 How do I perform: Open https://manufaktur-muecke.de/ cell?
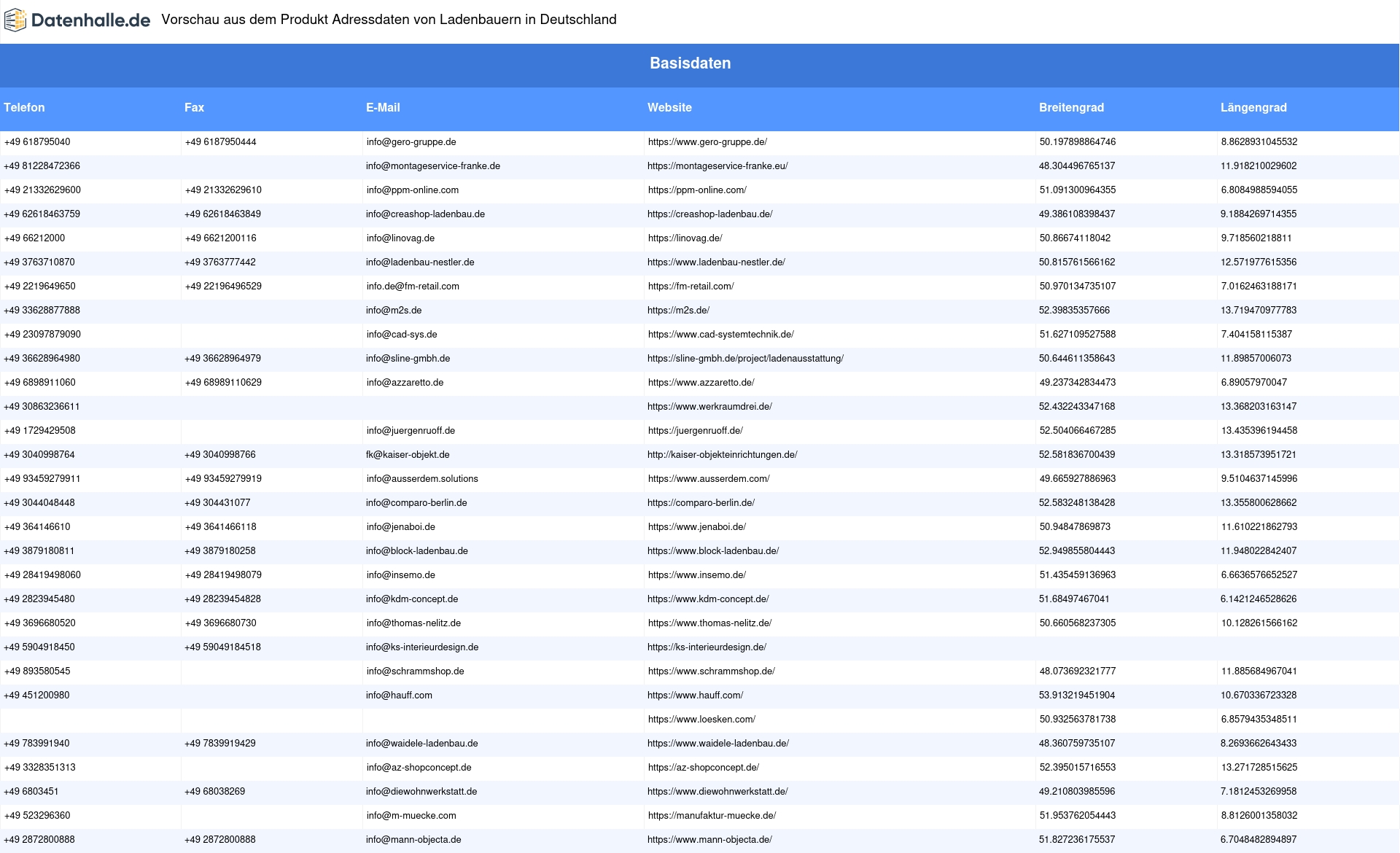tap(712, 816)
